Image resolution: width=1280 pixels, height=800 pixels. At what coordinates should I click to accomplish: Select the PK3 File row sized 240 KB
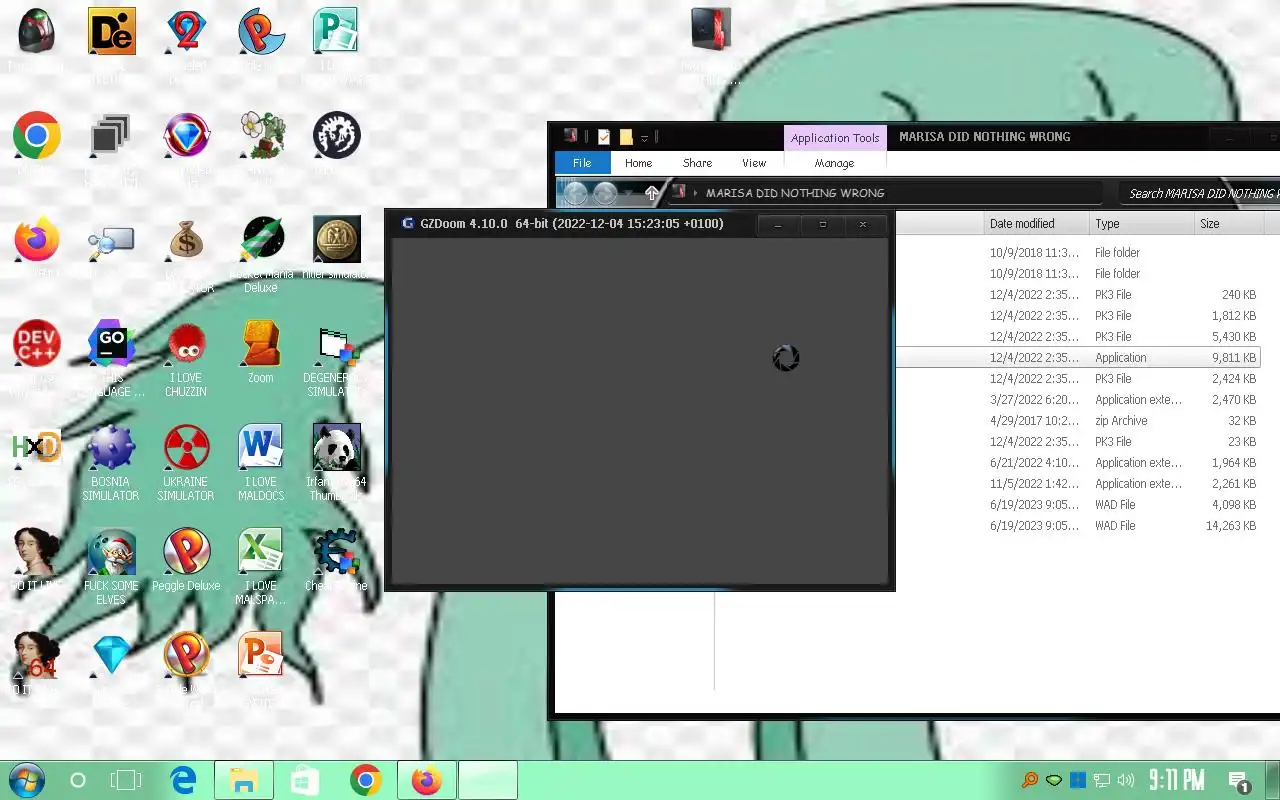1078,294
